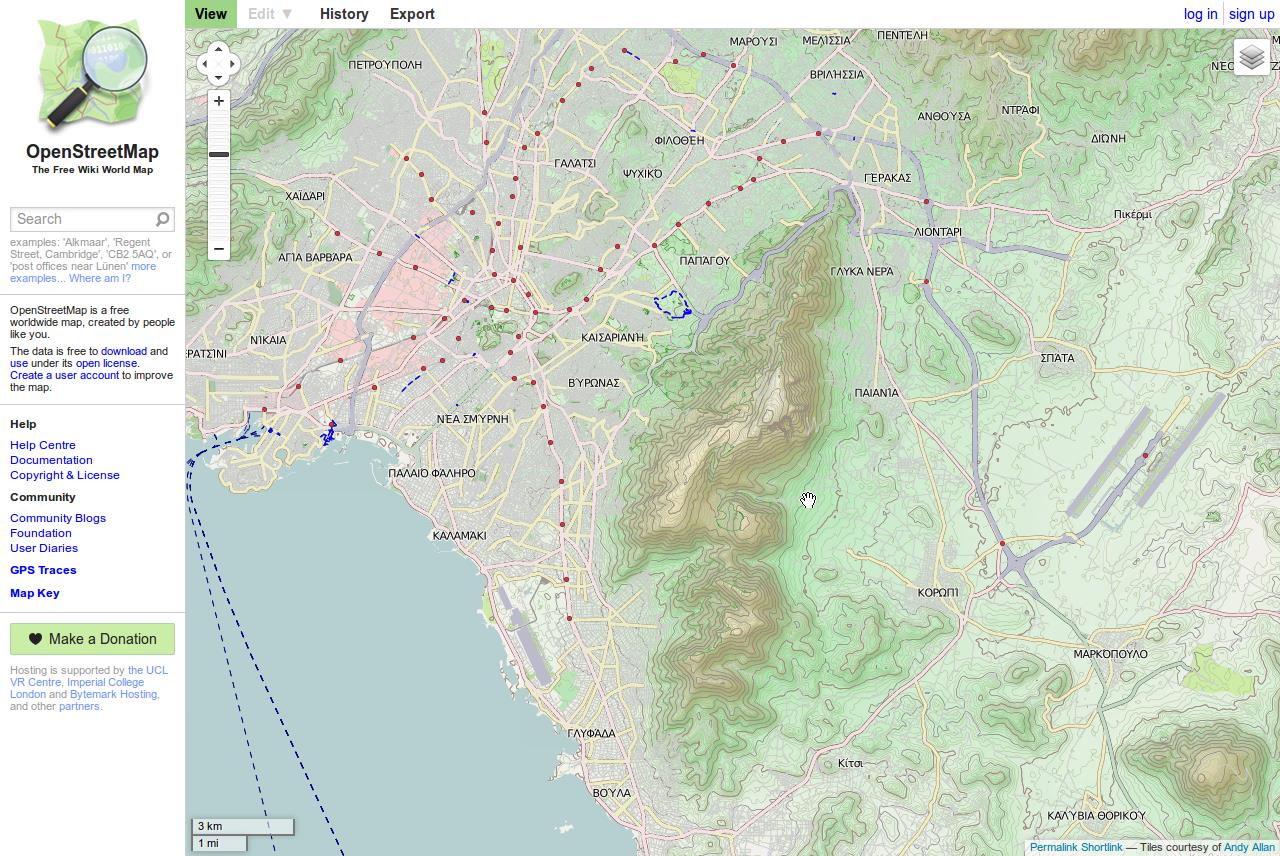1280x856 pixels.
Task: Open the Copyright & License link
Action: click(65, 475)
